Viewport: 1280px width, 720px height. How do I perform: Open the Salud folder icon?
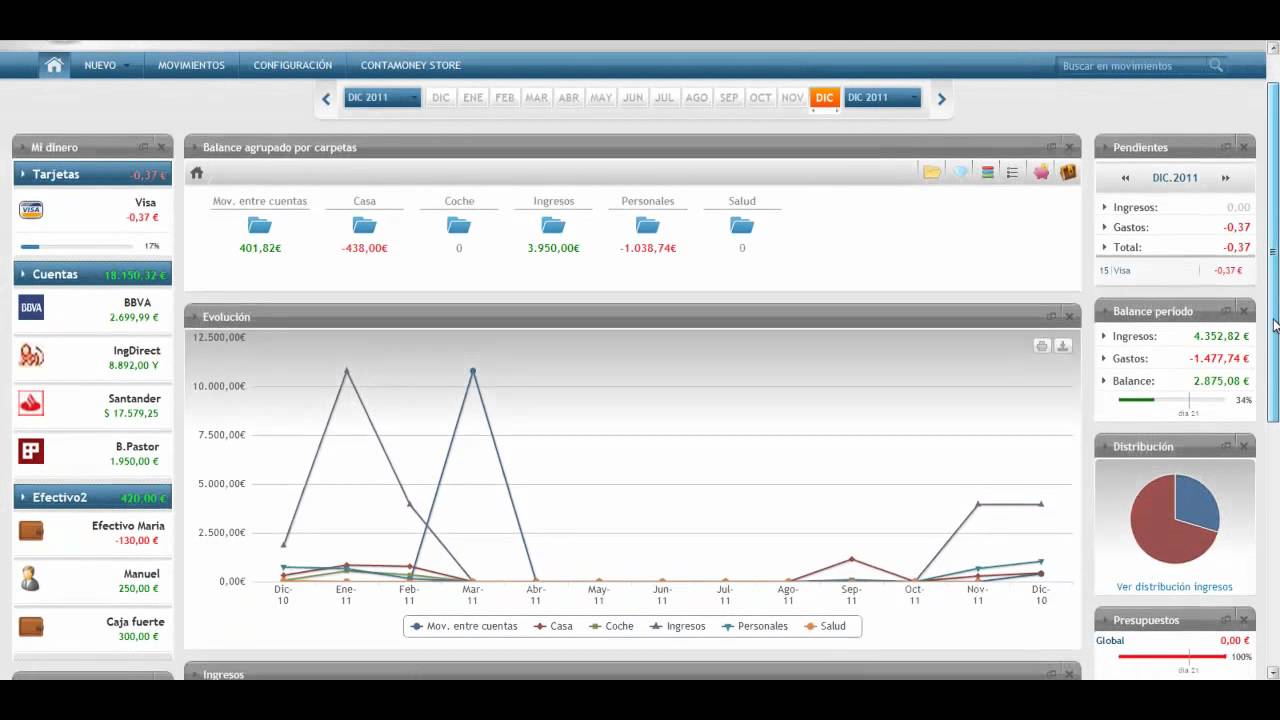point(742,225)
